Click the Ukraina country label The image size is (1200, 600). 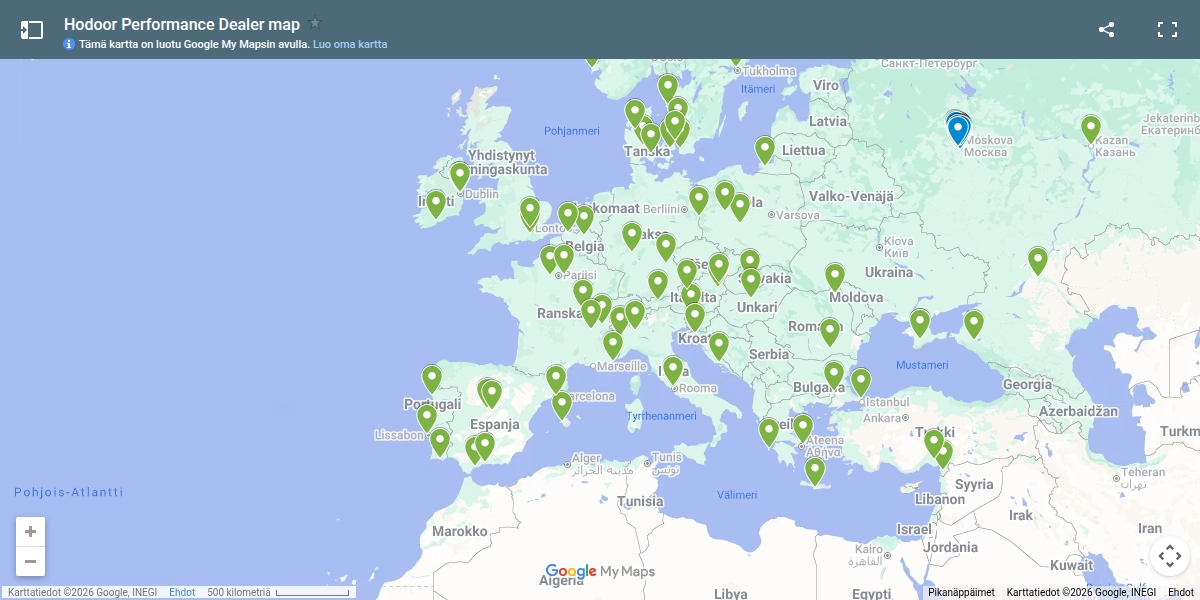point(889,272)
